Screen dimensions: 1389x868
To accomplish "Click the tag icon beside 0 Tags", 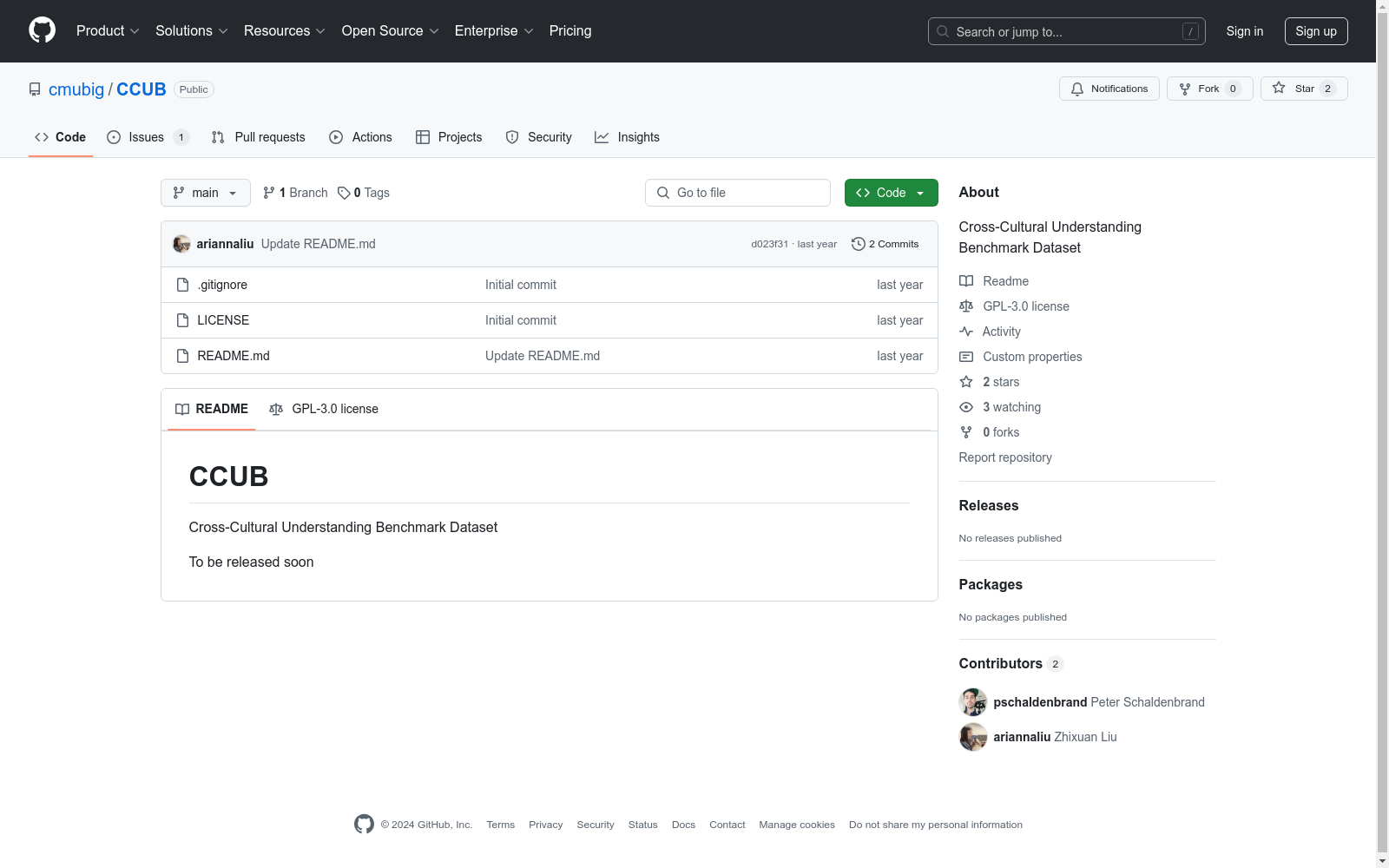I will (x=344, y=193).
